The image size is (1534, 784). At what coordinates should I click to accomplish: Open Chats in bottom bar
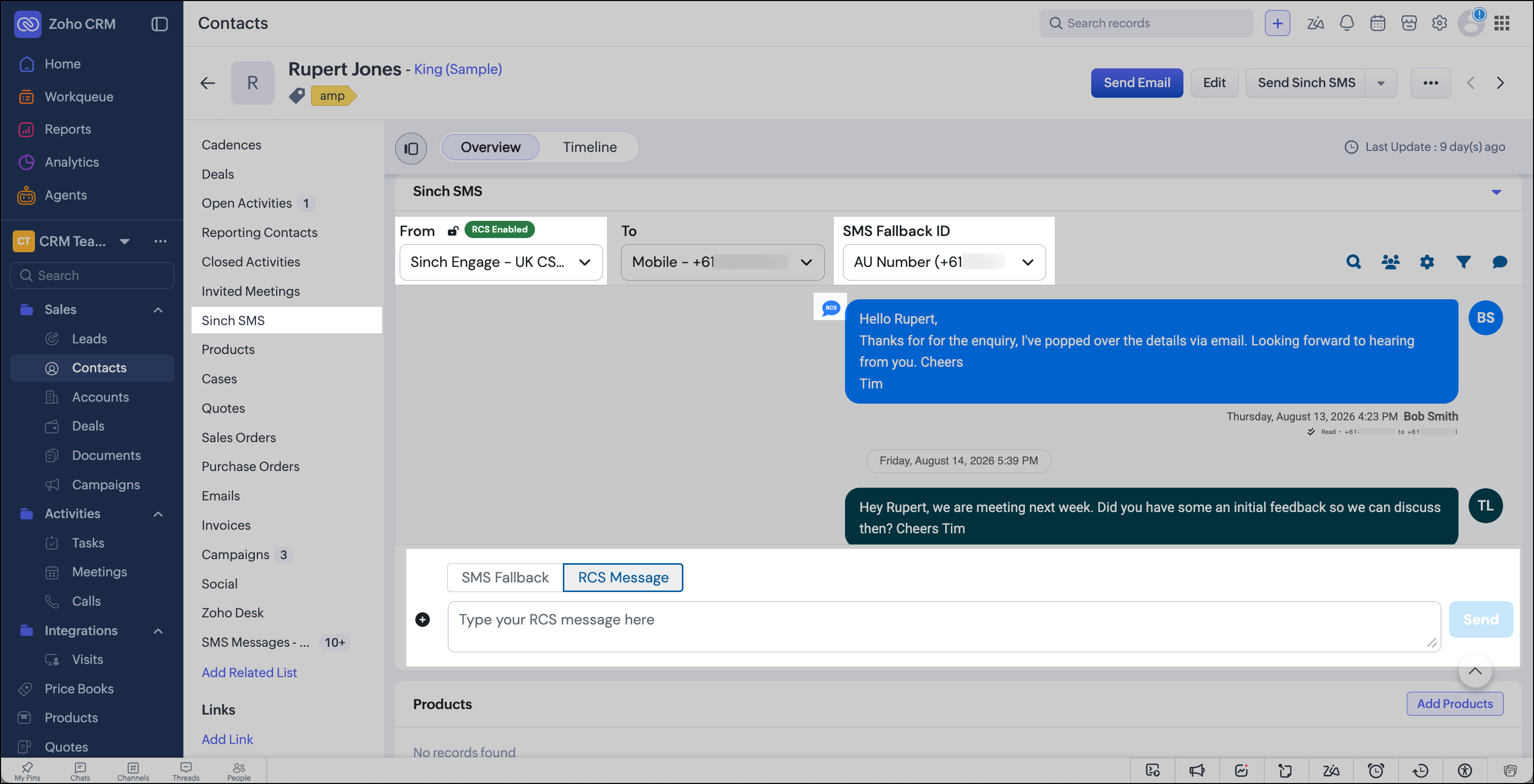tap(81, 771)
